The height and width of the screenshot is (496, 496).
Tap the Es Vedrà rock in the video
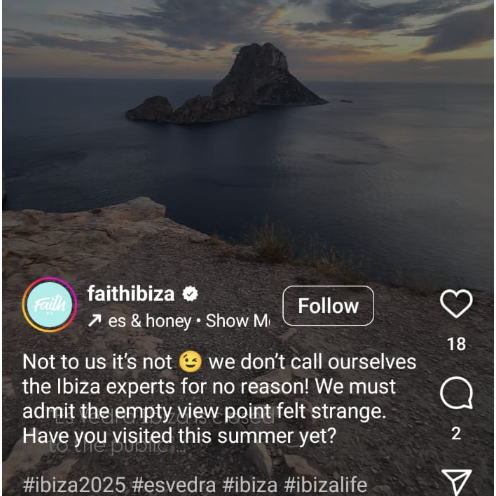(227, 83)
